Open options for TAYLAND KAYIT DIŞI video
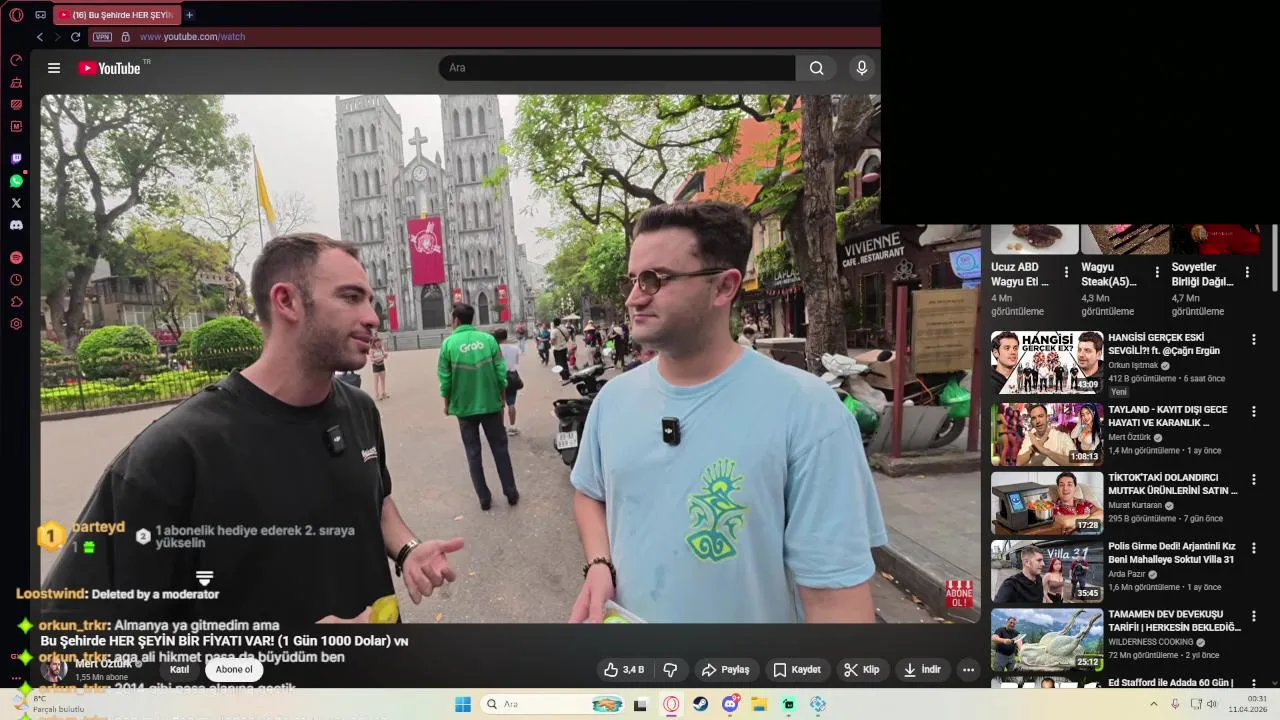Screen dimensions: 1280x720 coord(1253,411)
